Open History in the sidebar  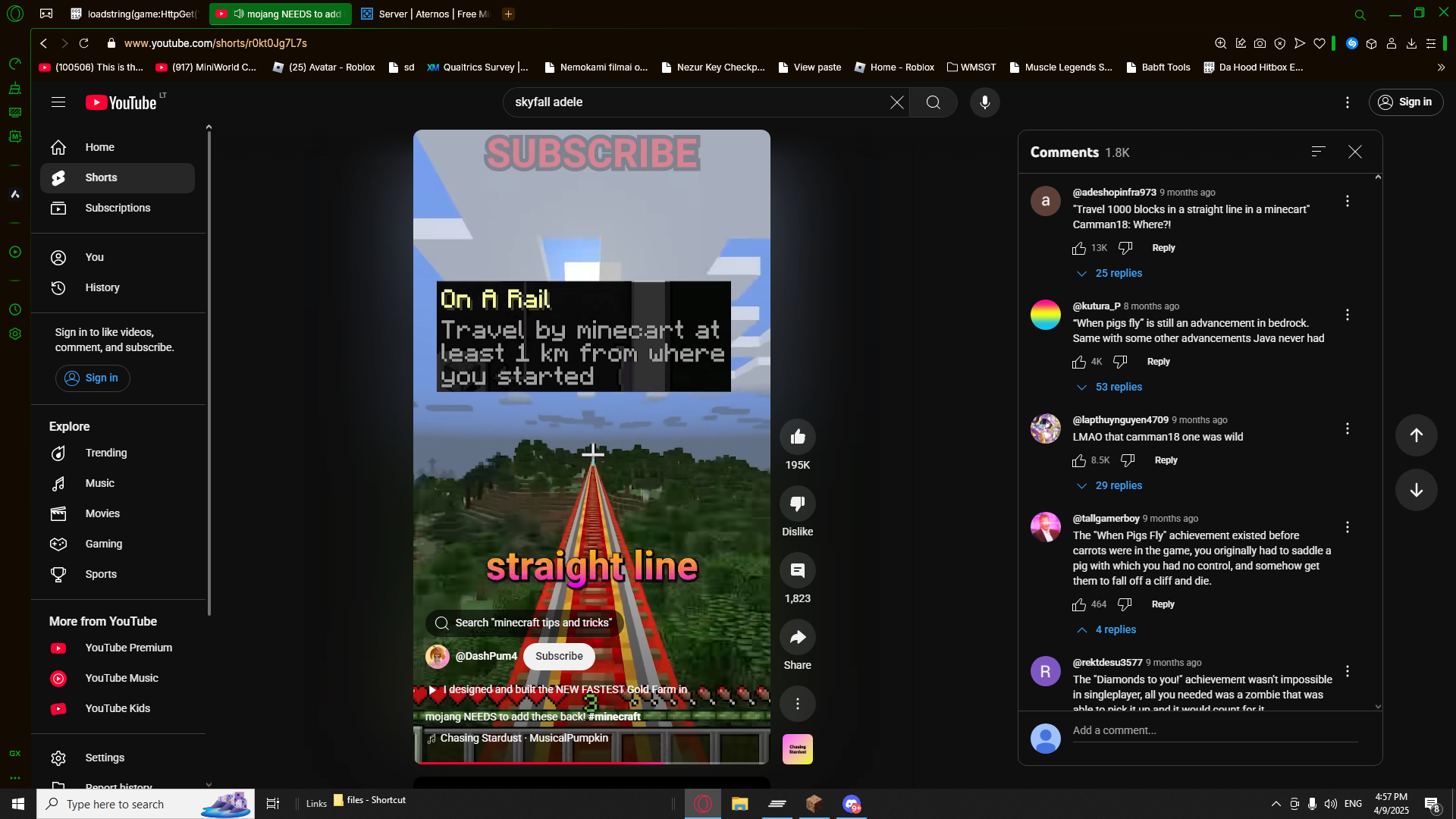(118, 288)
